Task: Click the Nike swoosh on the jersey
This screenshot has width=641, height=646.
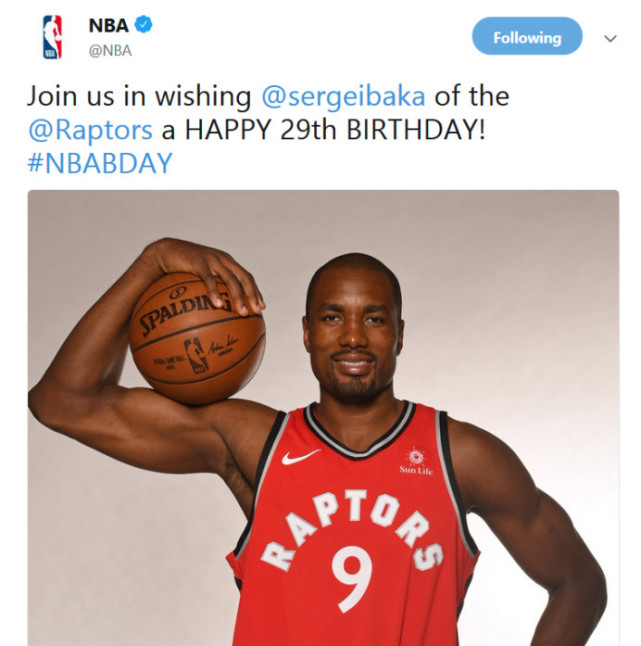Action: [301, 456]
